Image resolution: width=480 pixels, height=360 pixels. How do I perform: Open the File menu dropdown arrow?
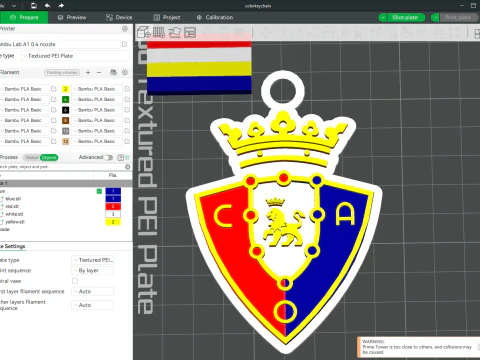pyautogui.click(x=14, y=6)
